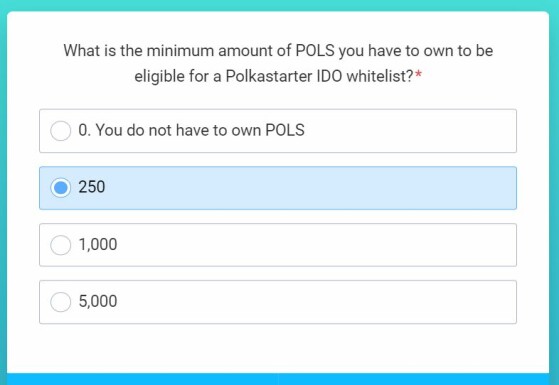The width and height of the screenshot is (559, 385).
Task: Select the "0. You do not have to own POLS" radio button
Action: point(60,131)
